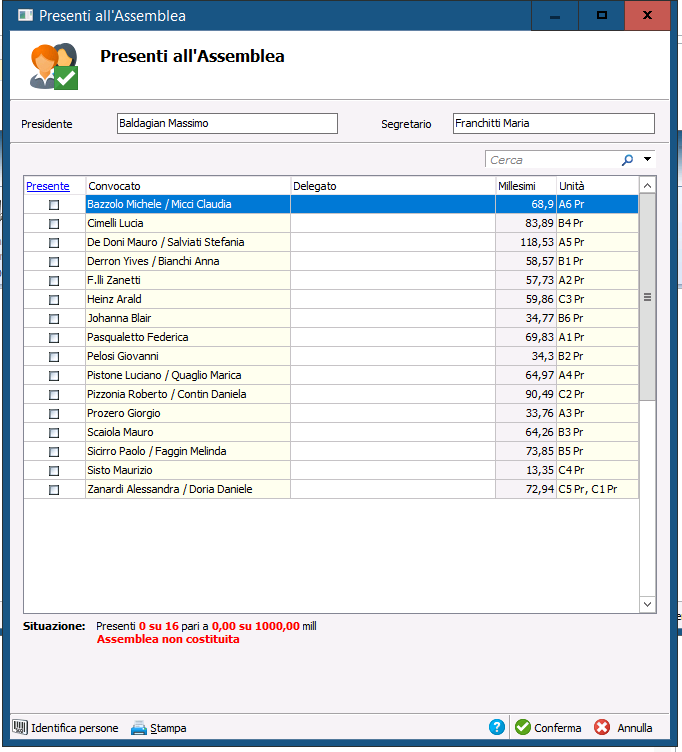The height and width of the screenshot is (752, 682).
Task: Click the Stampa printer icon
Action: coord(139,728)
